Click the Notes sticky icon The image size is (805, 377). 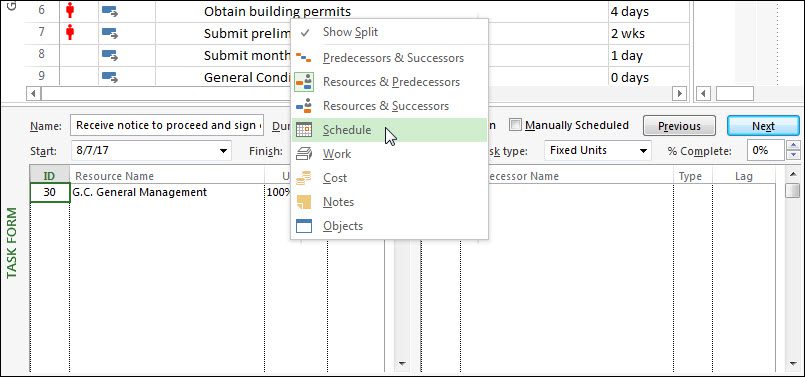coord(304,202)
